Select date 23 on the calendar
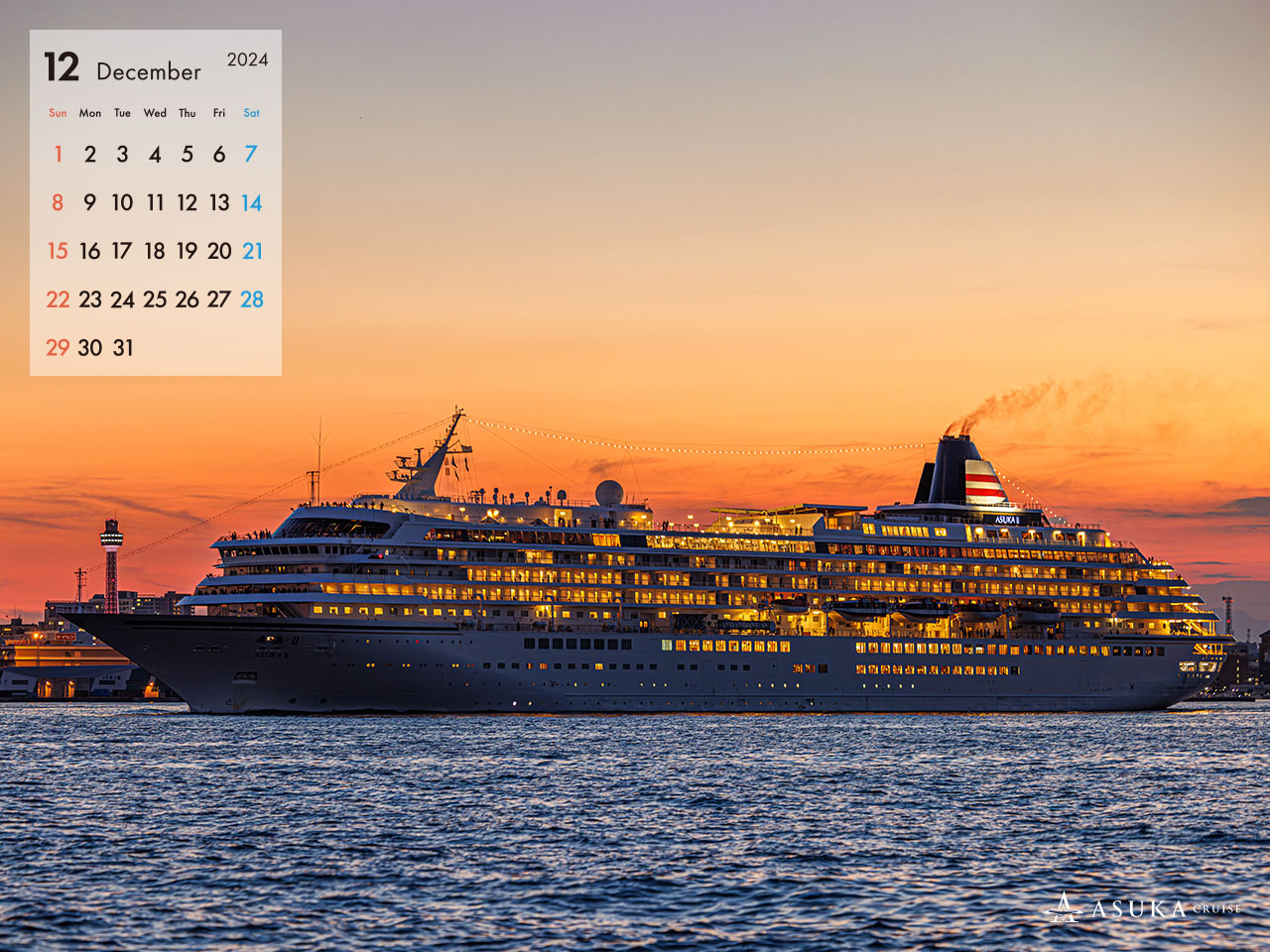 pos(90,299)
